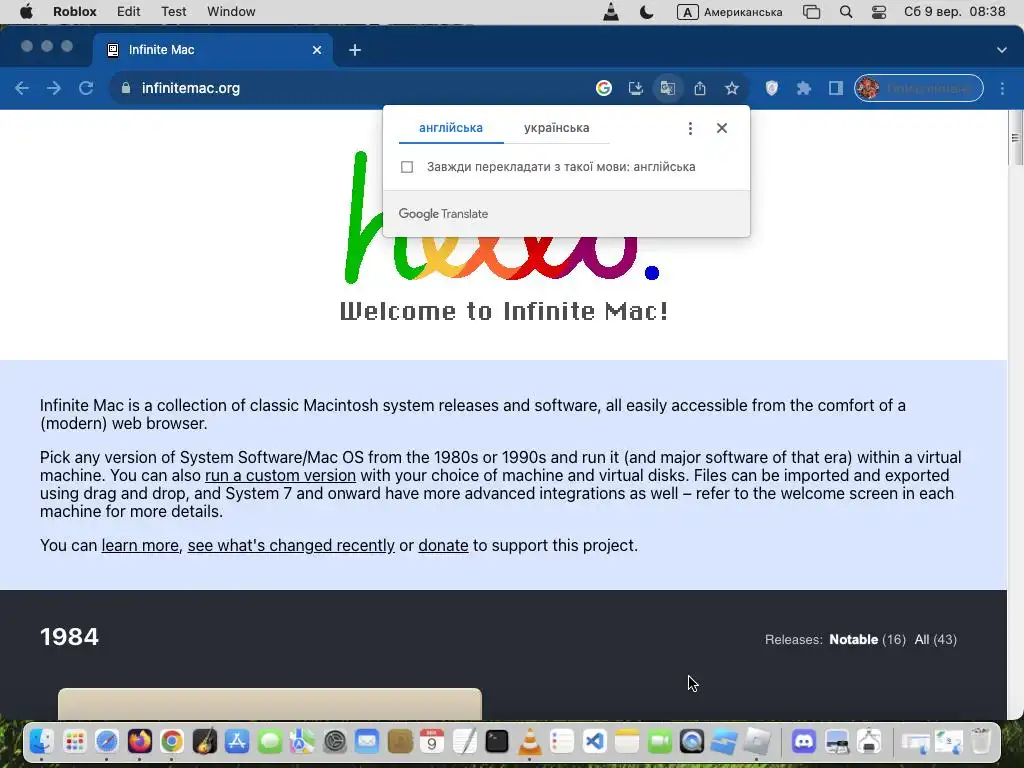The height and width of the screenshot is (768, 1024).
Task: Switch to Google Chrome in Dock
Action: coord(172,742)
